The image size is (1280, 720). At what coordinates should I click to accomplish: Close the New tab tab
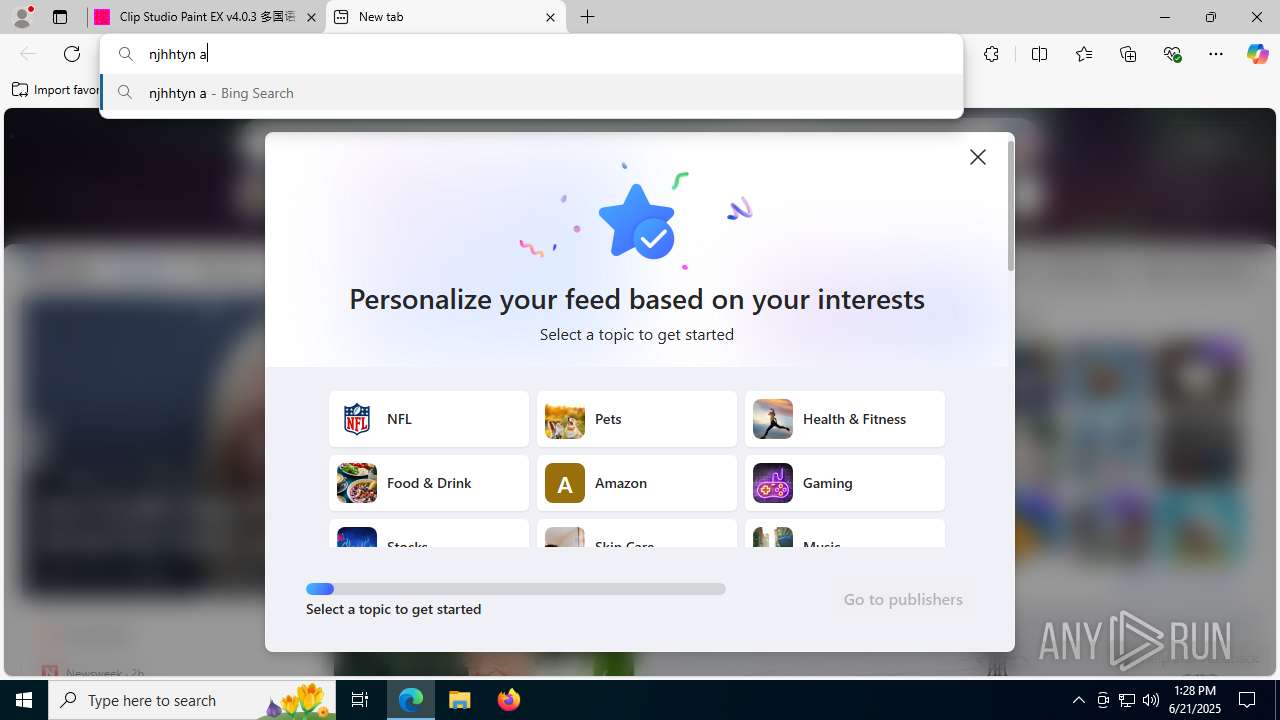[550, 17]
